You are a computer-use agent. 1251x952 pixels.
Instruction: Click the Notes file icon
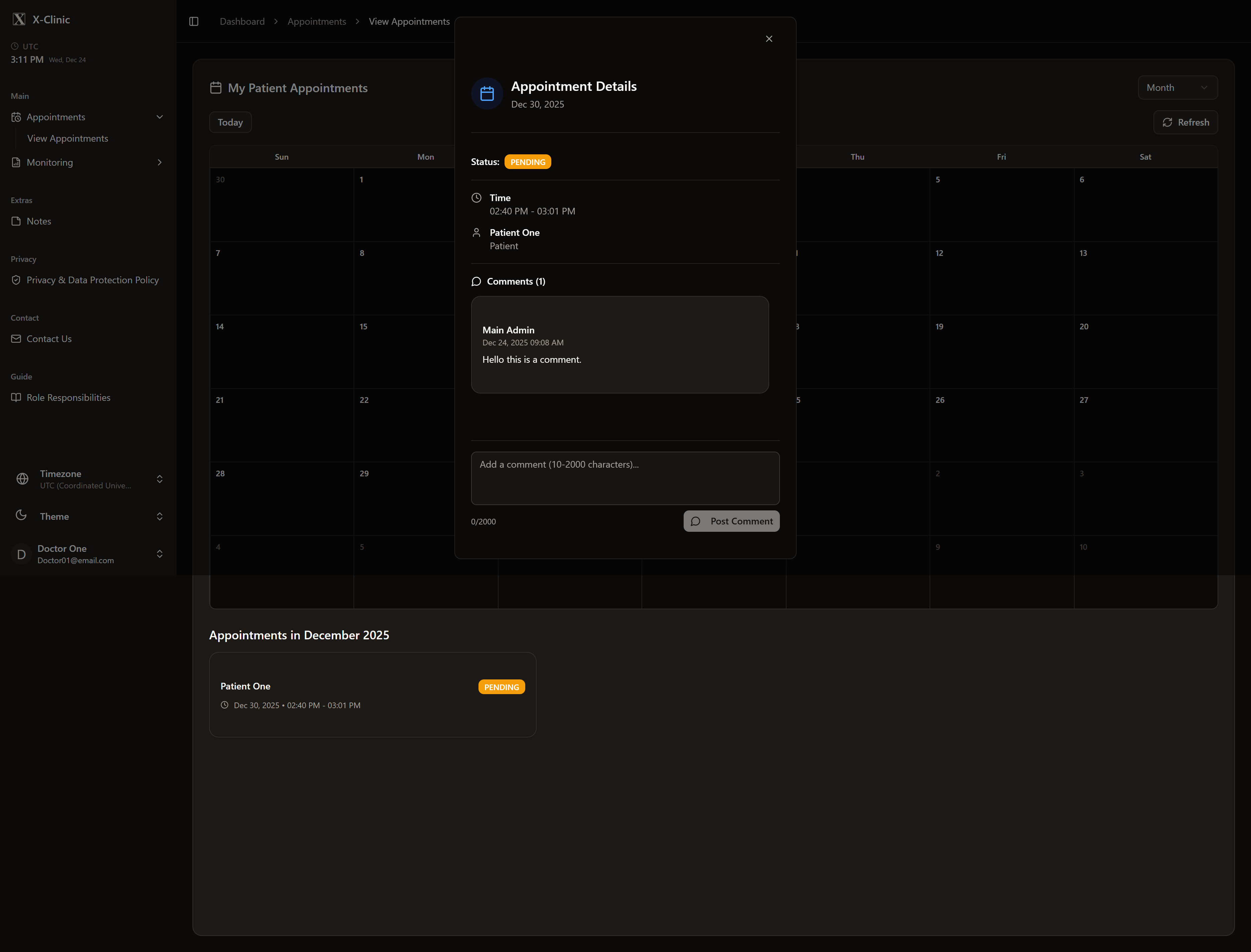16,221
